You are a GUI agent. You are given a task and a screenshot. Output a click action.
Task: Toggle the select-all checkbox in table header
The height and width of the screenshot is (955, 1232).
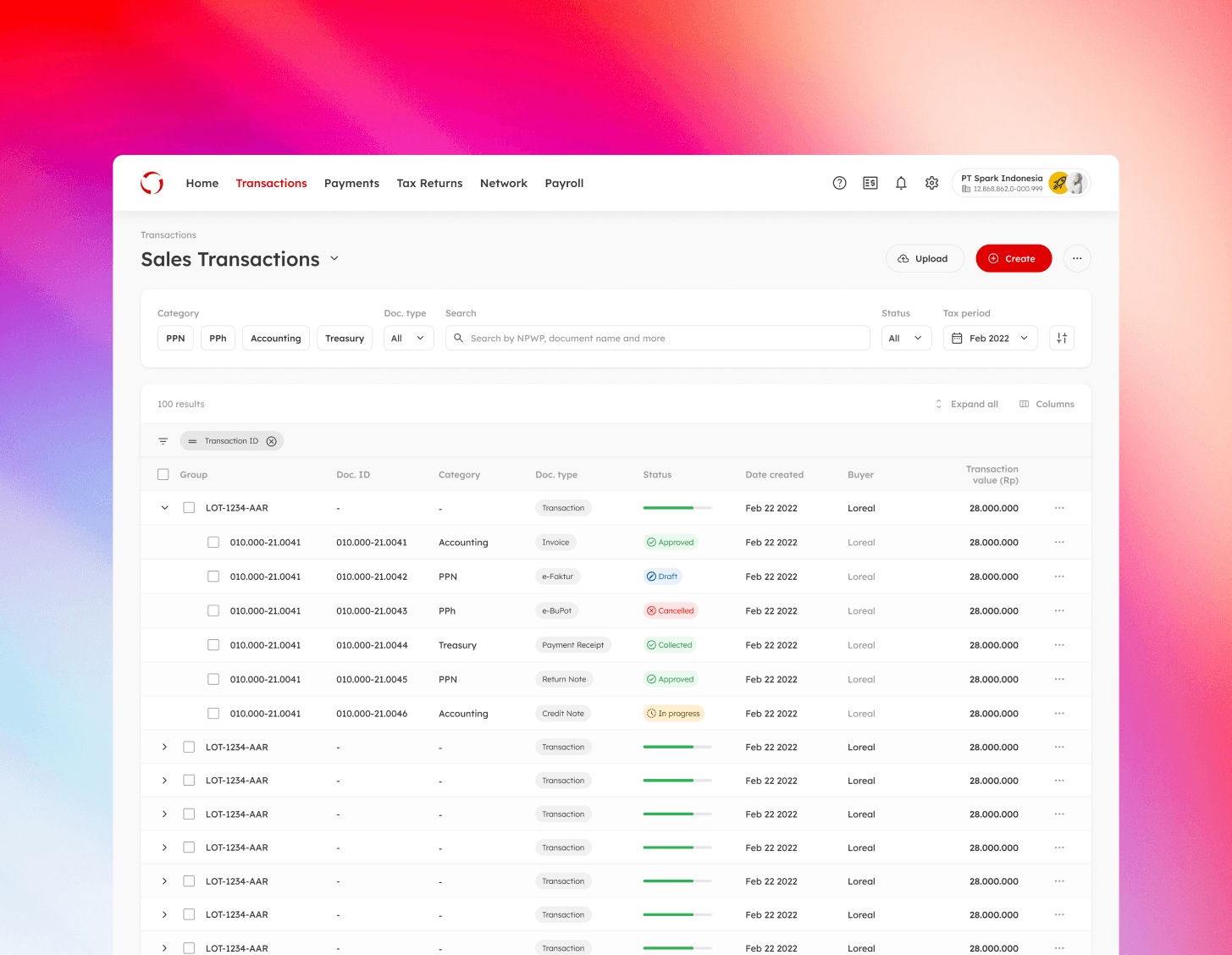tap(163, 474)
